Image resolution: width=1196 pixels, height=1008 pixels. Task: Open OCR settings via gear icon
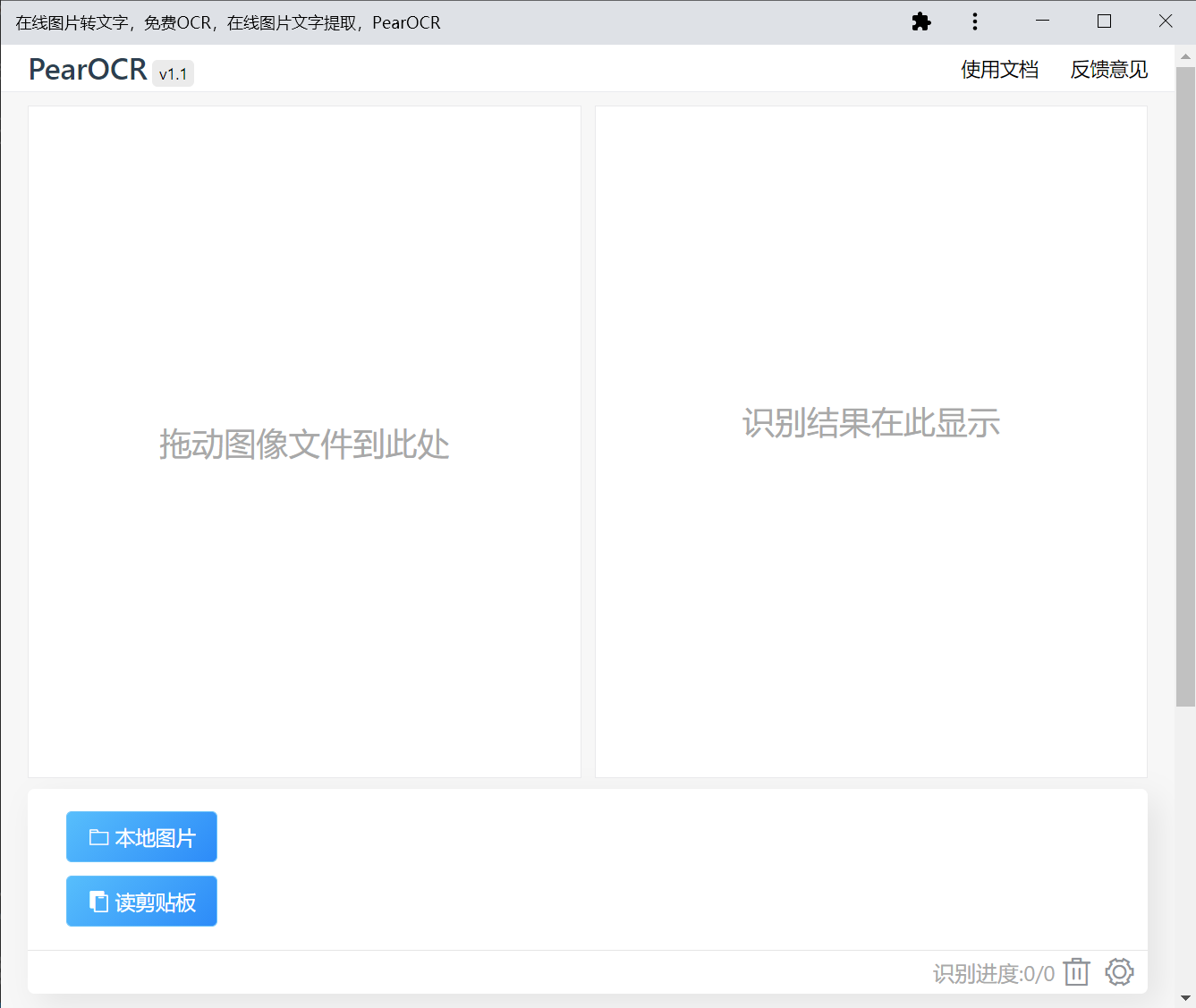coord(1119,972)
